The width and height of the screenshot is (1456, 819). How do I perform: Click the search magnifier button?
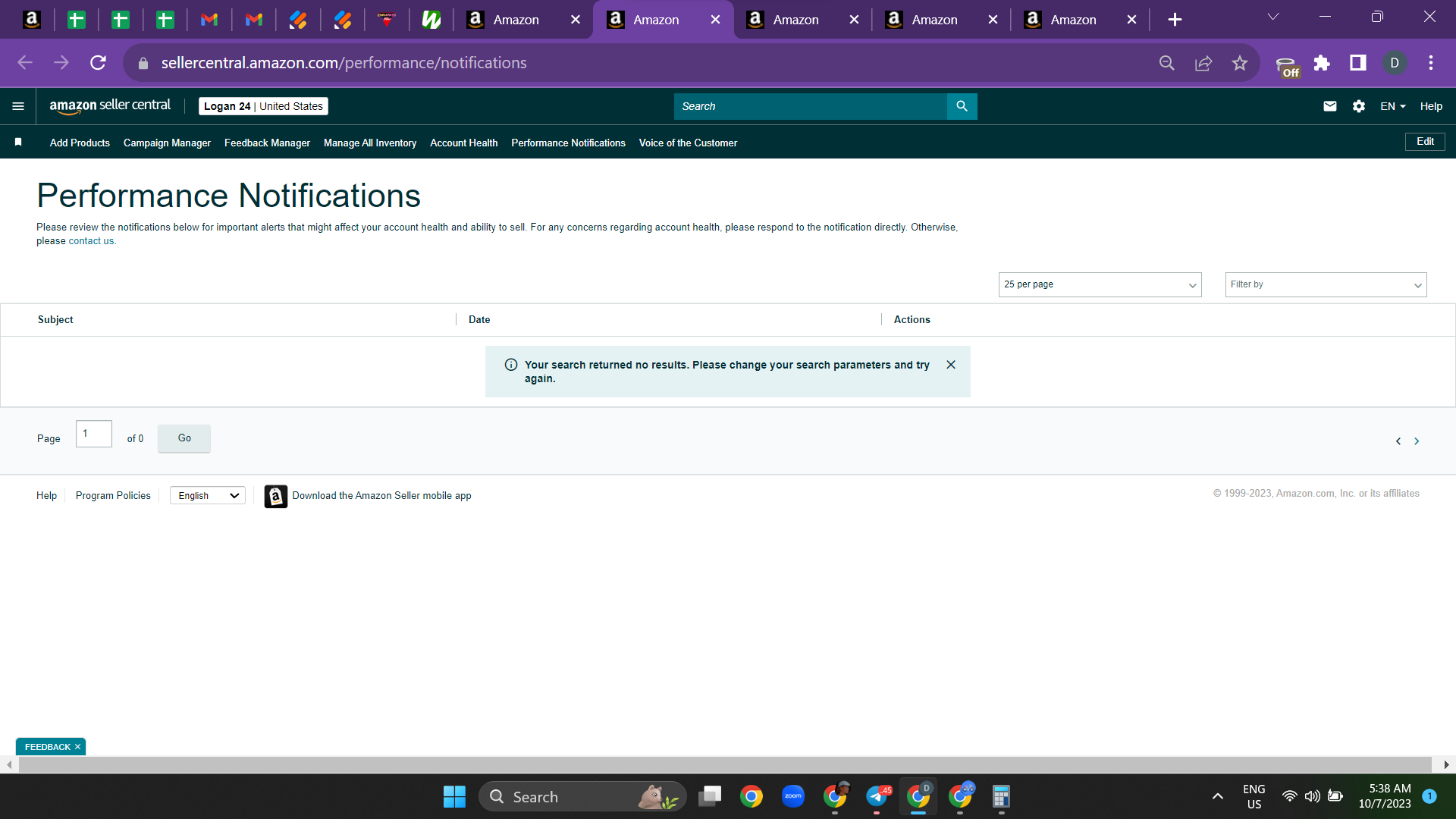pos(962,106)
